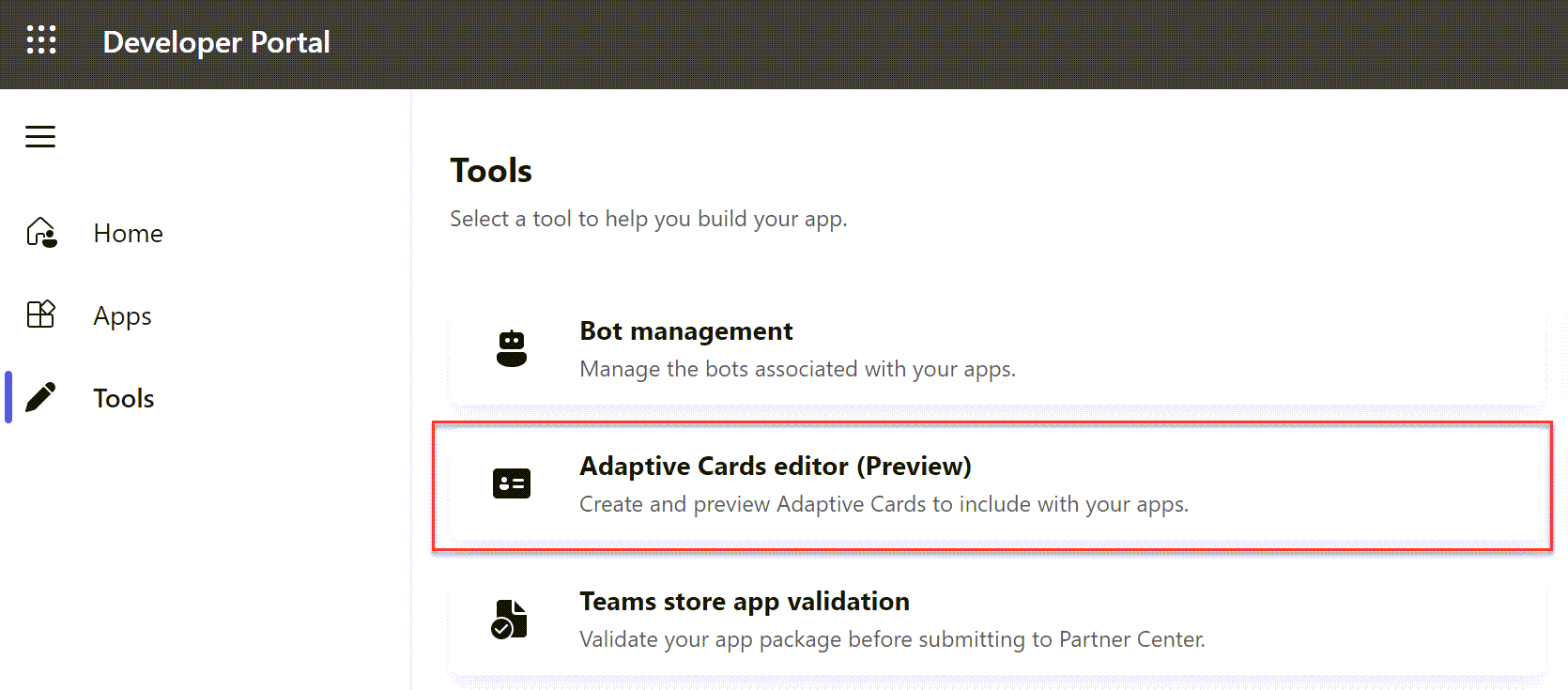Click the Tools pencil icon
The image size is (1568, 690).
(x=40, y=397)
